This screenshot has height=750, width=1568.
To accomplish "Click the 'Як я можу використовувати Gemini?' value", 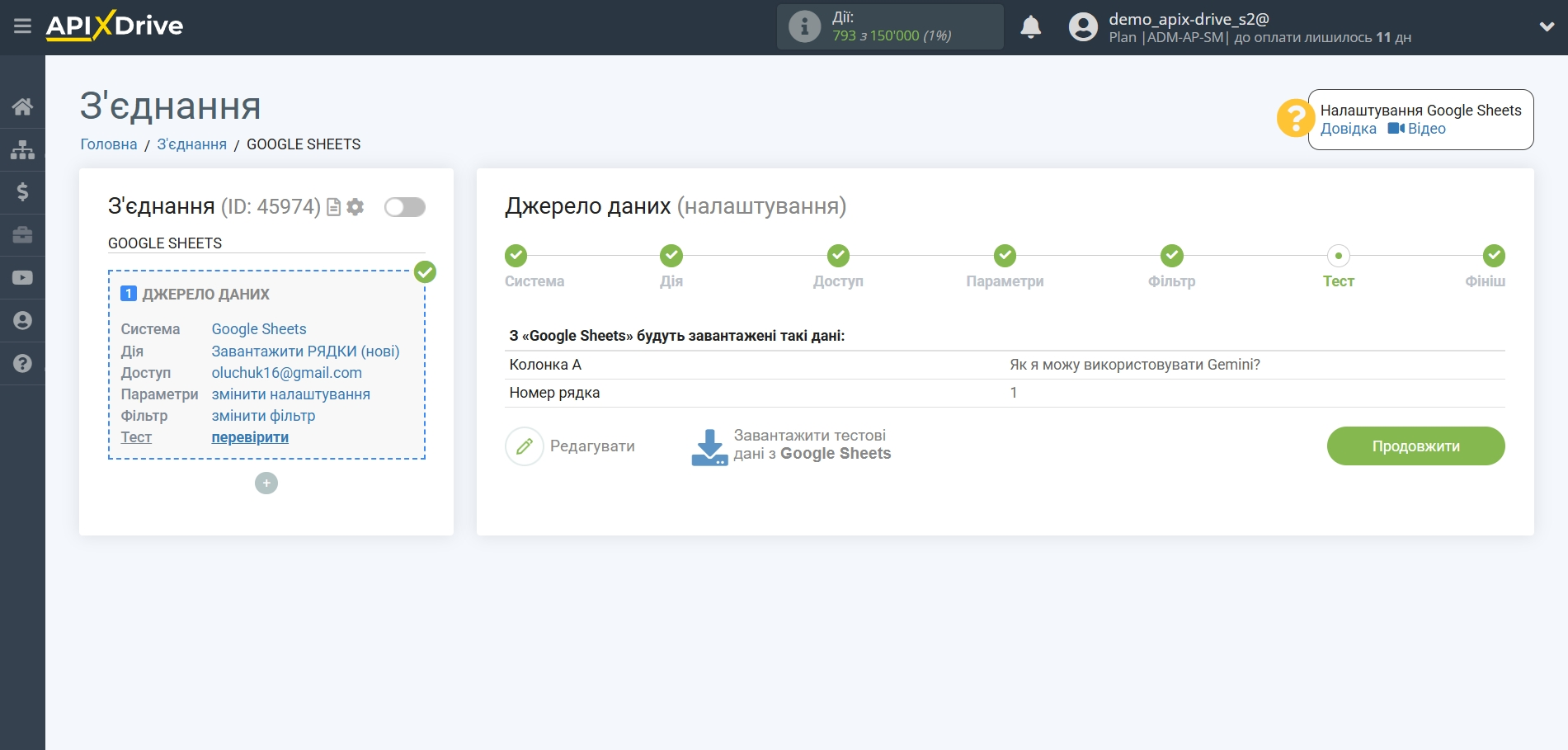I will coord(1135,365).
